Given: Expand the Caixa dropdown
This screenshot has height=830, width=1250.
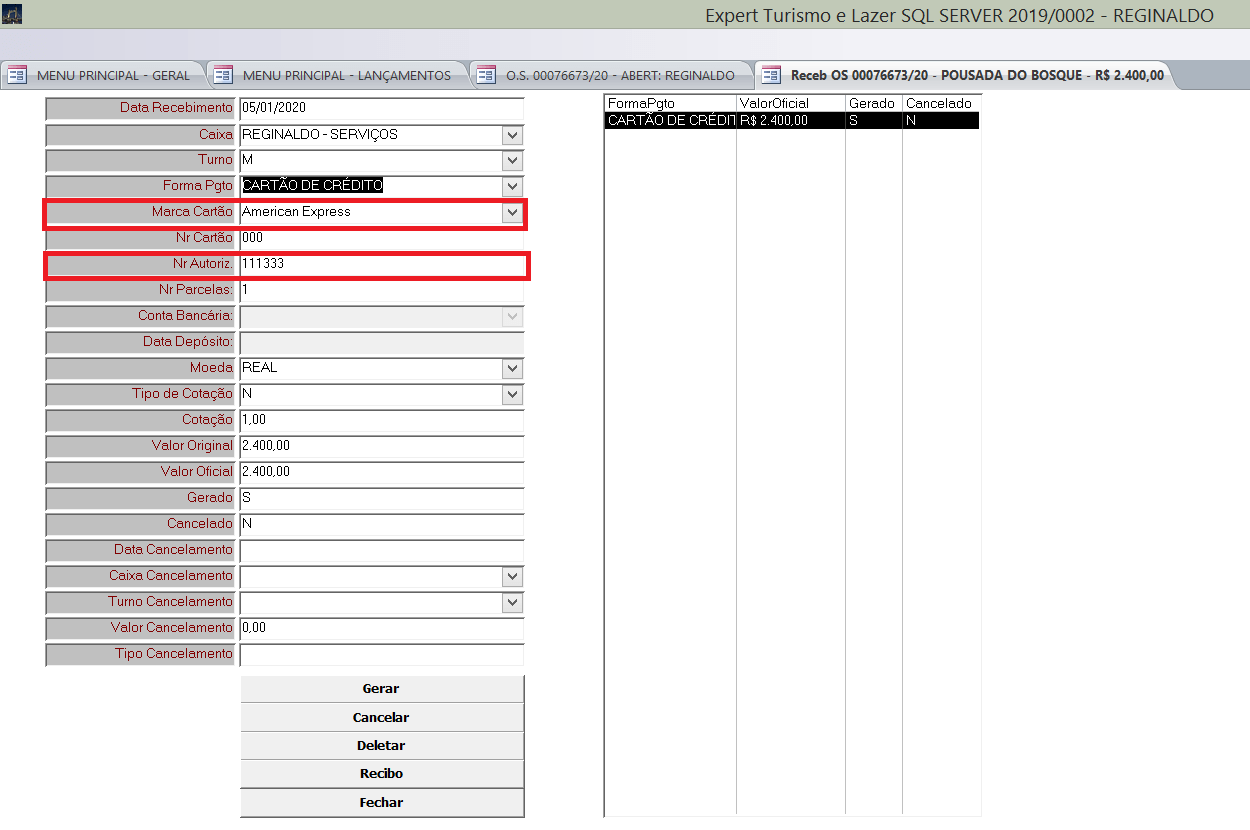Looking at the screenshot, I should pos(512,135).
